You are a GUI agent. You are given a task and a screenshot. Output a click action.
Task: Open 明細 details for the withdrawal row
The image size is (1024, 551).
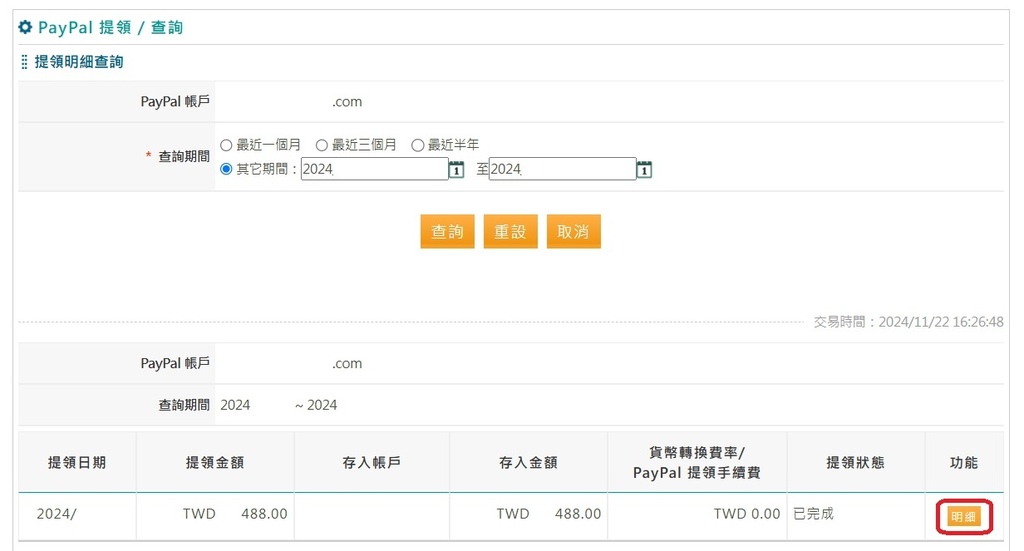pyautogui.click(x=964, y=517)
